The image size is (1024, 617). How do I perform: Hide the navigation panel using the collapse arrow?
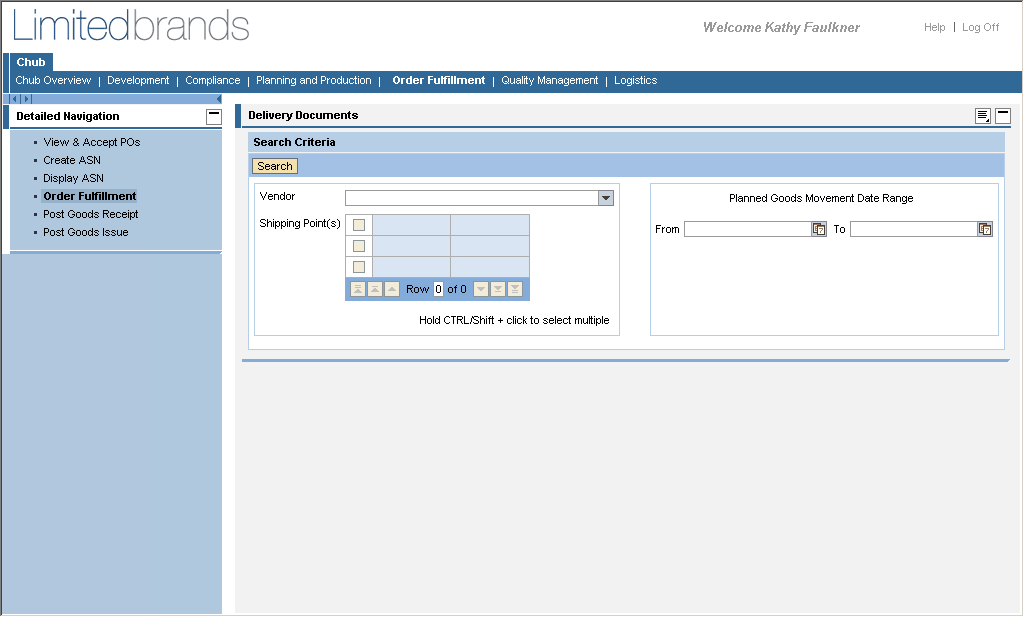pyautogui.click(x=219, y=99)
